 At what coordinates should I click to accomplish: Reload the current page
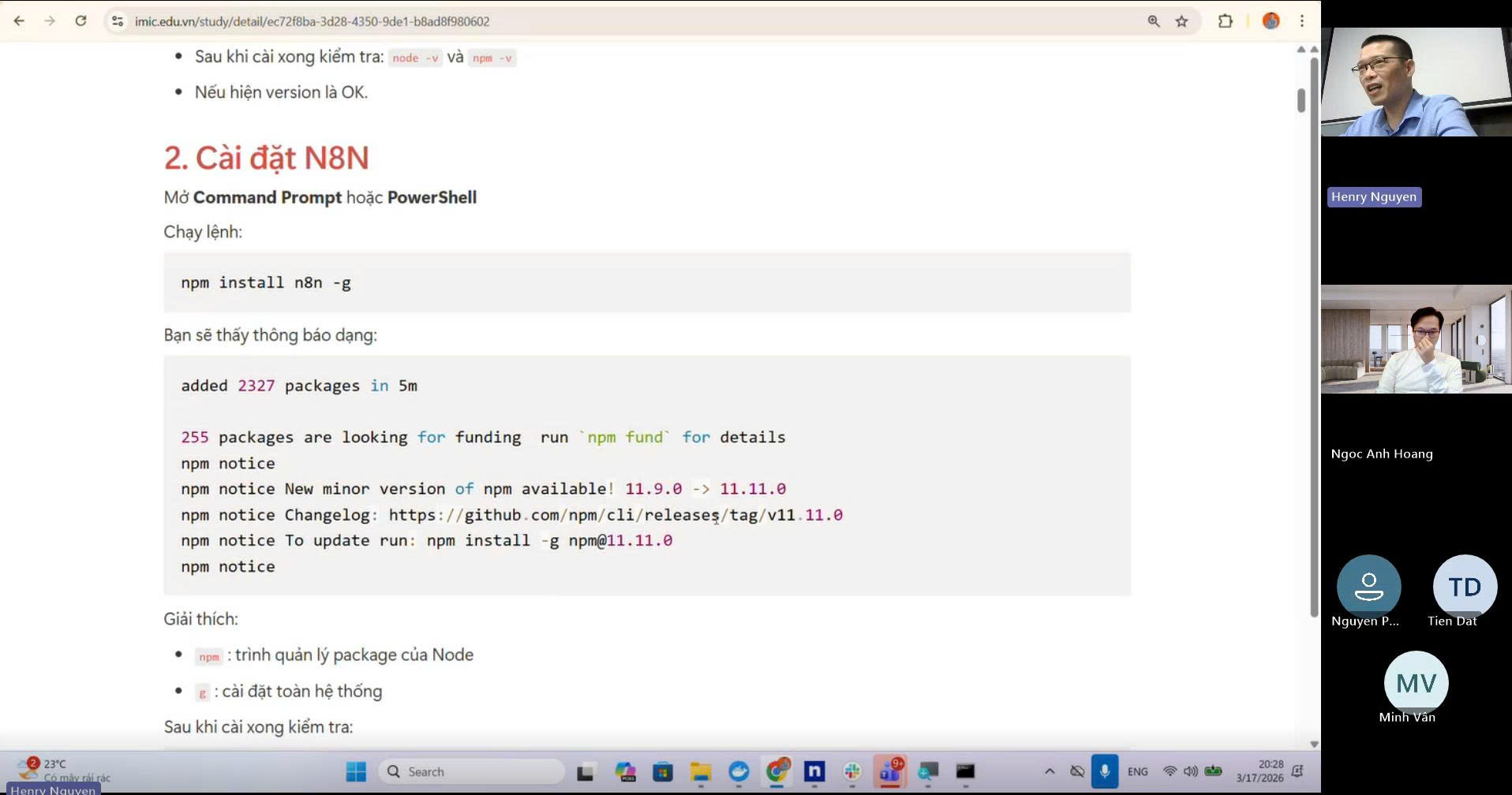80,21
